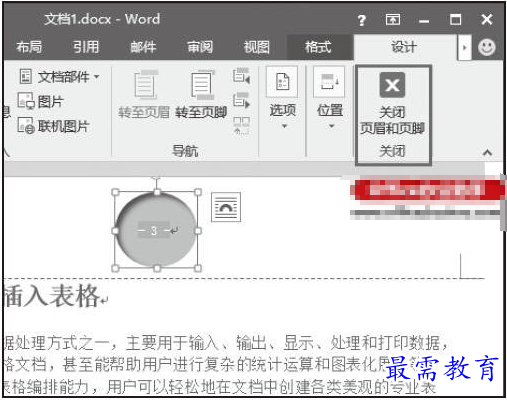Send feedback smiley face icon
Image resolution: width=507 pixels, height=400 pixels.
(x=487, y=47)
